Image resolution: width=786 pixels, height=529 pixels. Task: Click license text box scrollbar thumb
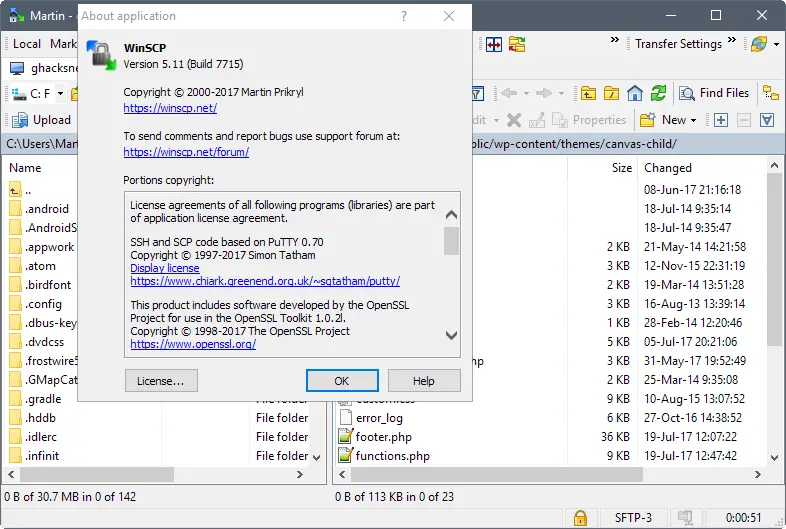tap(451, 241)
